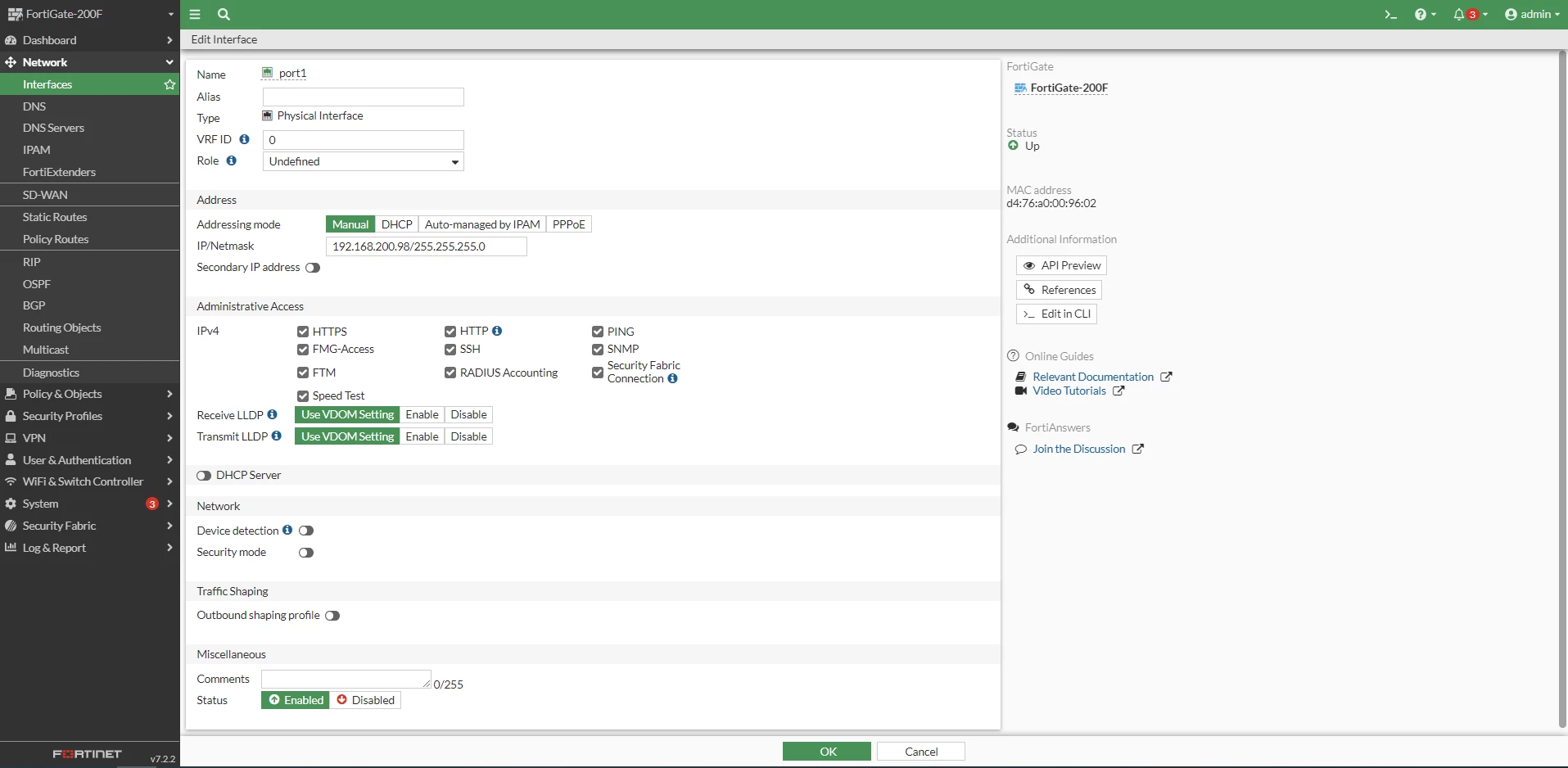The width and height of the screenshot is (1568, 768).
Task: Set interface Status to Disabled
Action: (x=365, y=700)
